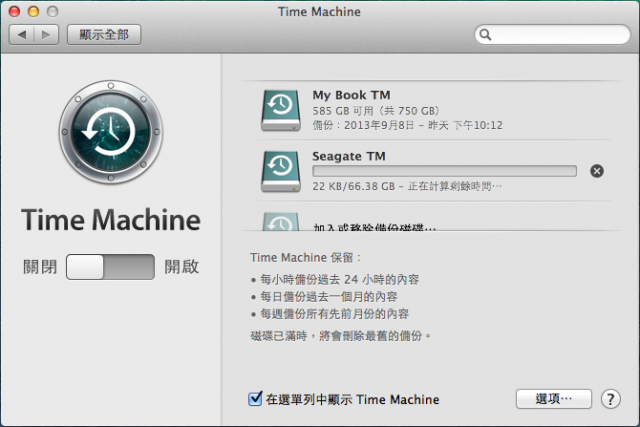
Task: Click the yellow minimize window button
Action: pos(33,11)
